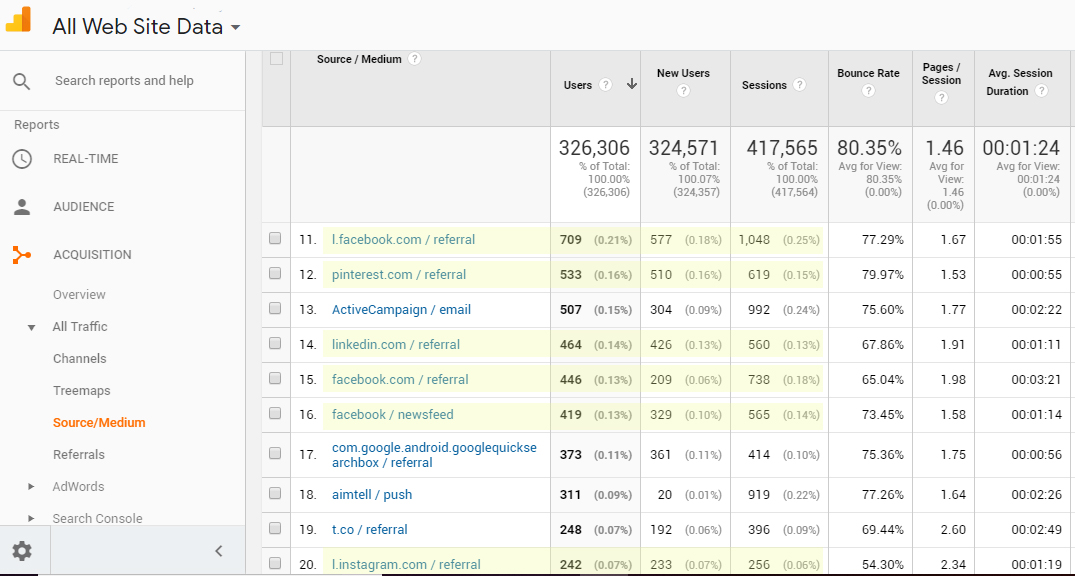
Task: Click the Audience person icon
Action: click(22, 207)
